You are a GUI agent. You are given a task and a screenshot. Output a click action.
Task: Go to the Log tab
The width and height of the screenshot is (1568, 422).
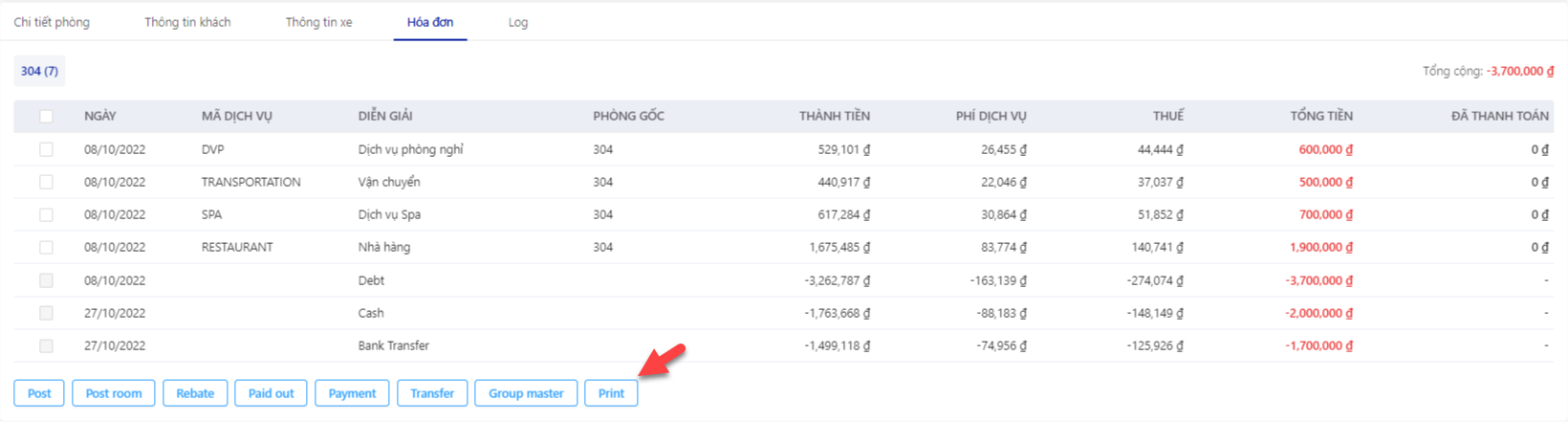click(518, 22)
